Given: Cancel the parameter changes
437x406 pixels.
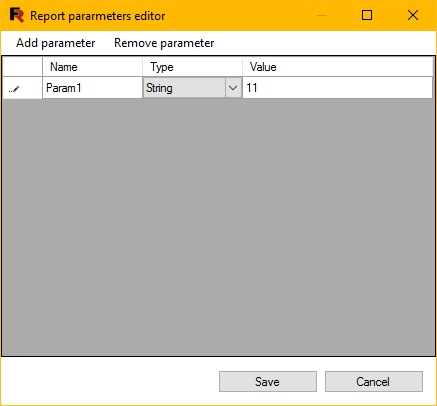Looking at the screenshot, I should [374, 382].
